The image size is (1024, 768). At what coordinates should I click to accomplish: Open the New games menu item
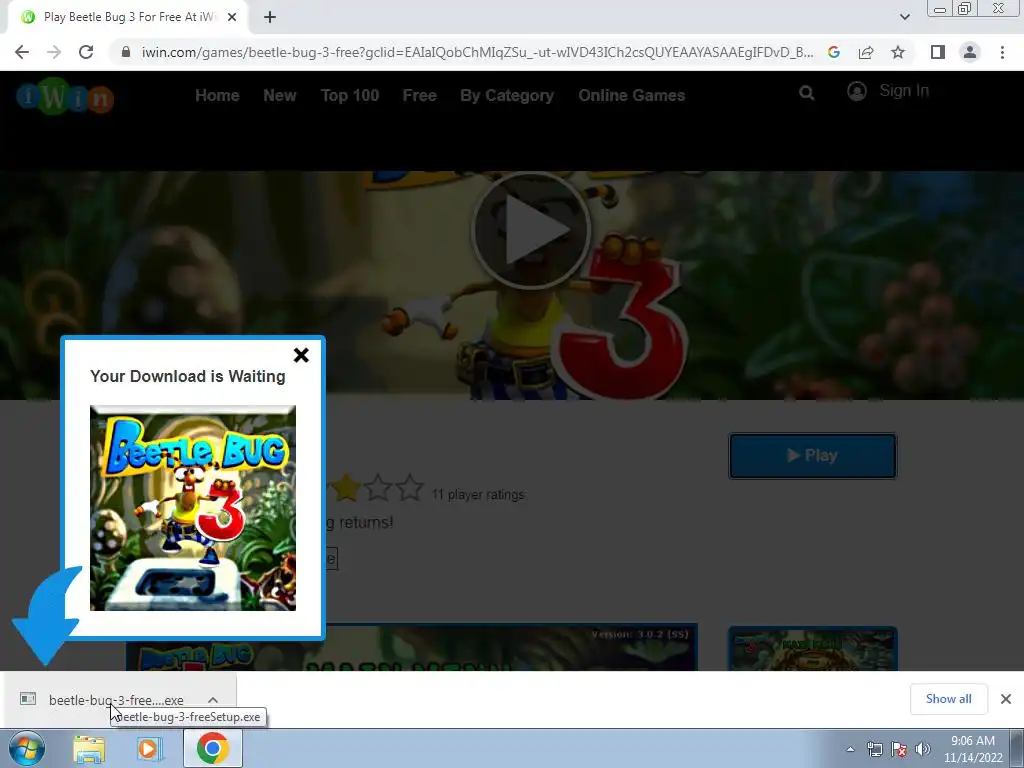280,95
